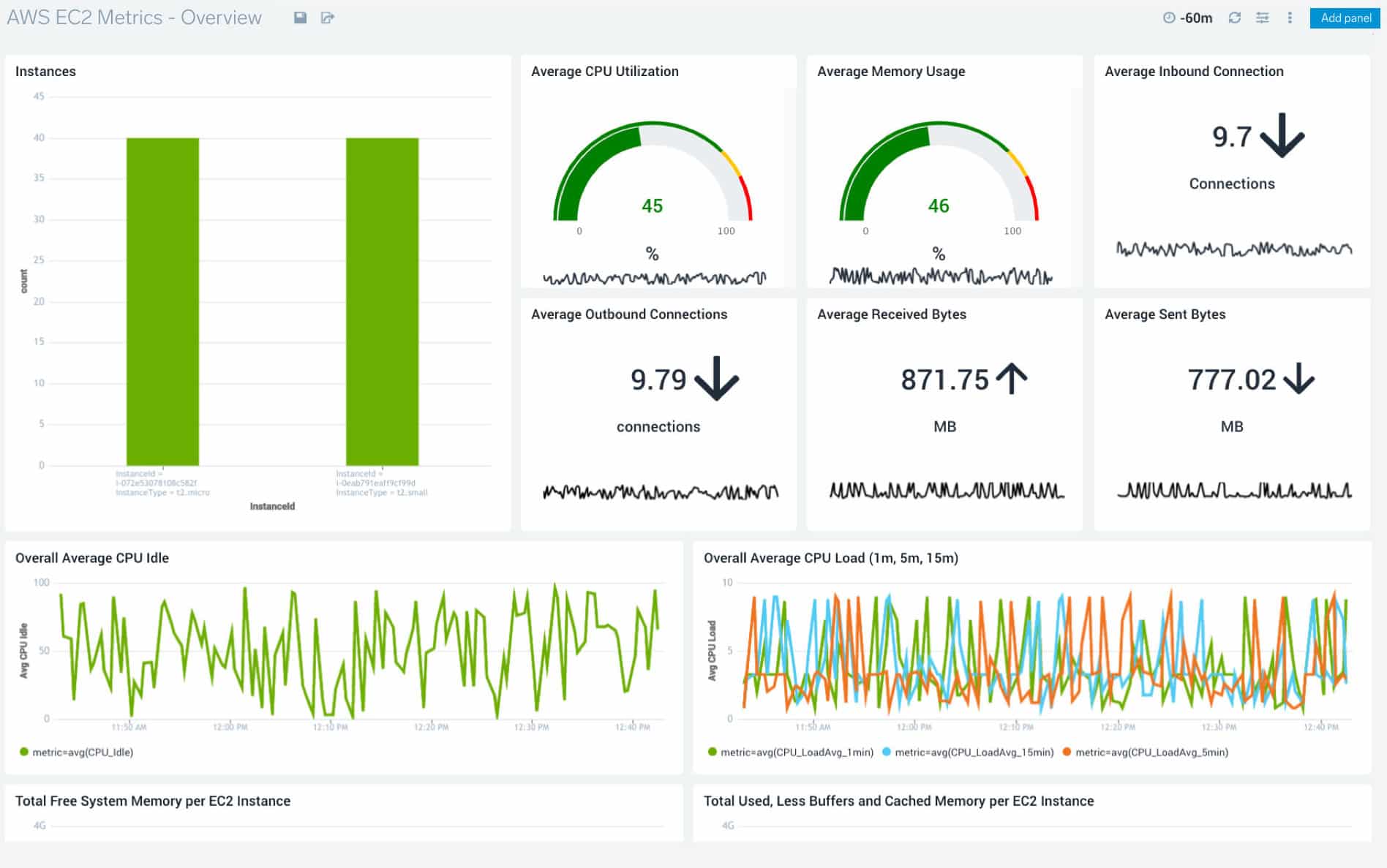Click the connections label under 9.79
1387x868 pixels.
(658, 426)
